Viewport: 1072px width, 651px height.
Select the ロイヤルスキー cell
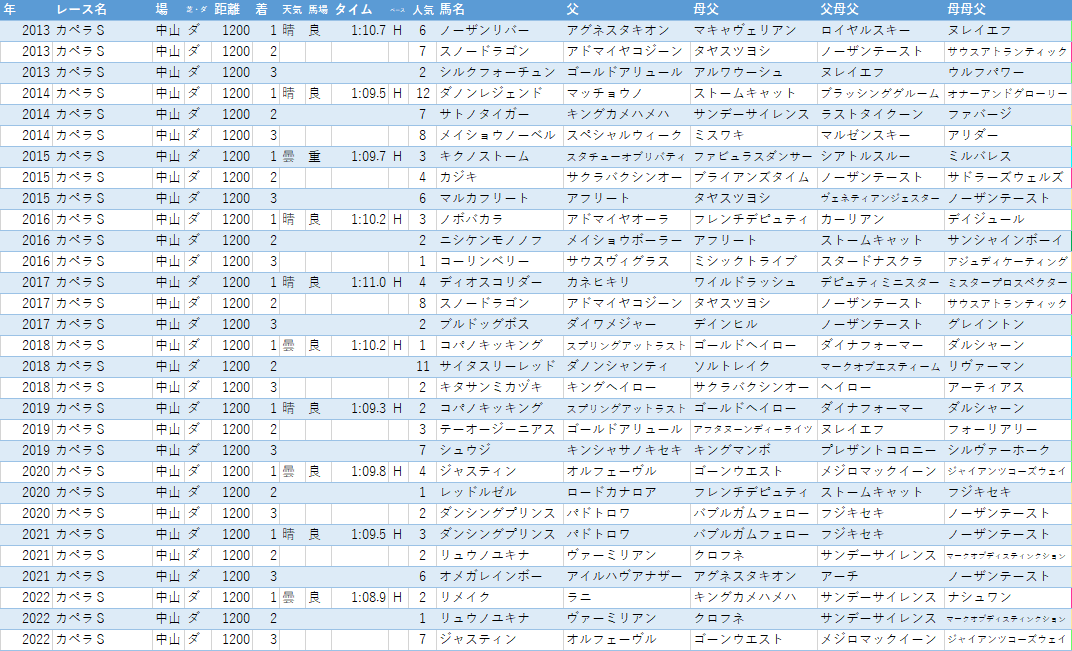[865, 30]
